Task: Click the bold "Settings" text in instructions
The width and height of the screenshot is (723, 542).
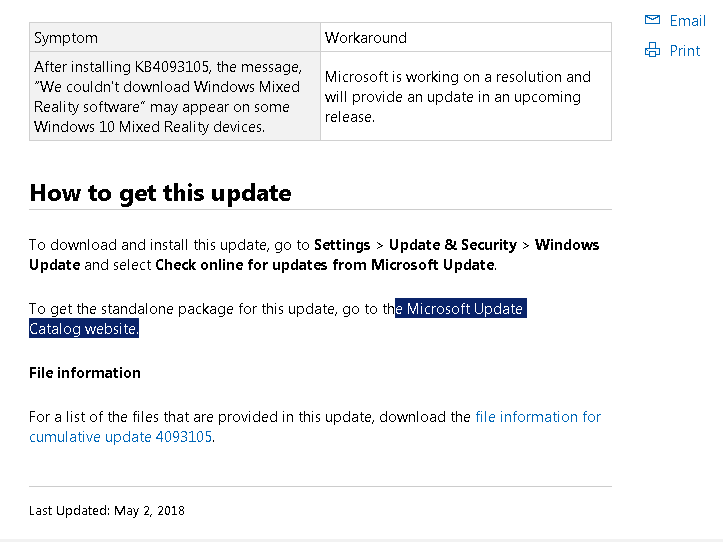Action: (x=342, y=245)
